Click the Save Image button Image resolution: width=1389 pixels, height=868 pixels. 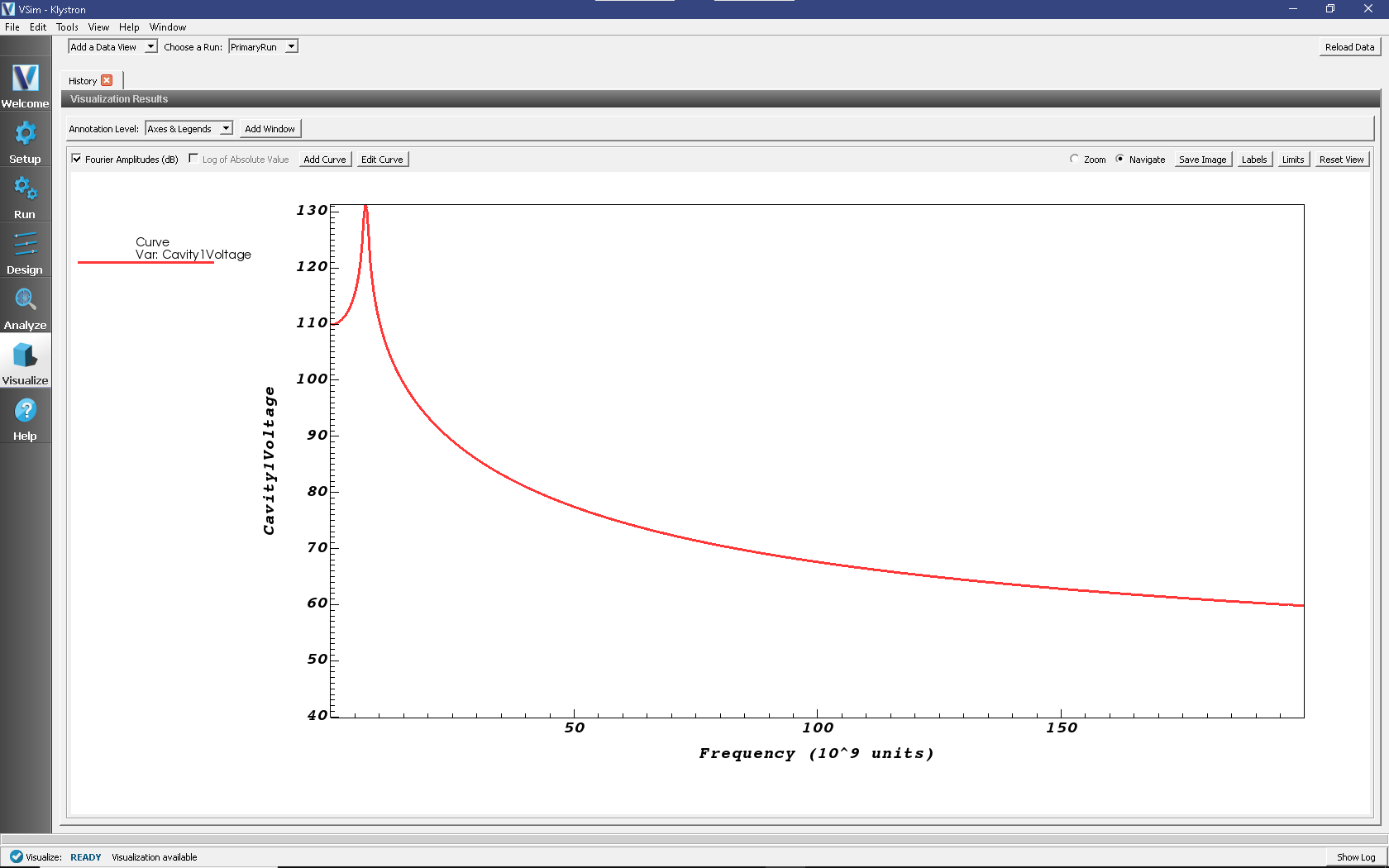(x=1203, y=160)
